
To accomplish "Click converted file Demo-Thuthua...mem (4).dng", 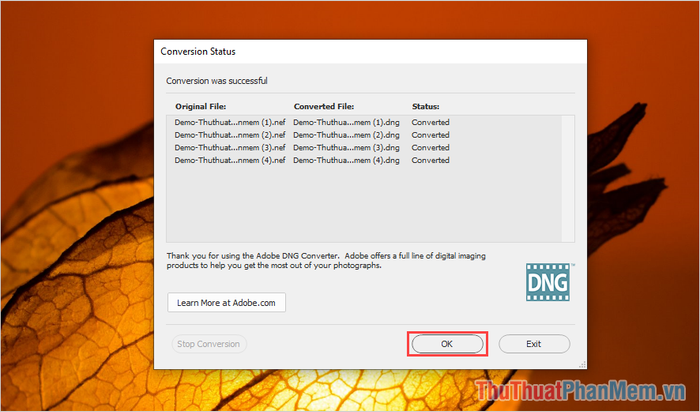I will [346, 160].
